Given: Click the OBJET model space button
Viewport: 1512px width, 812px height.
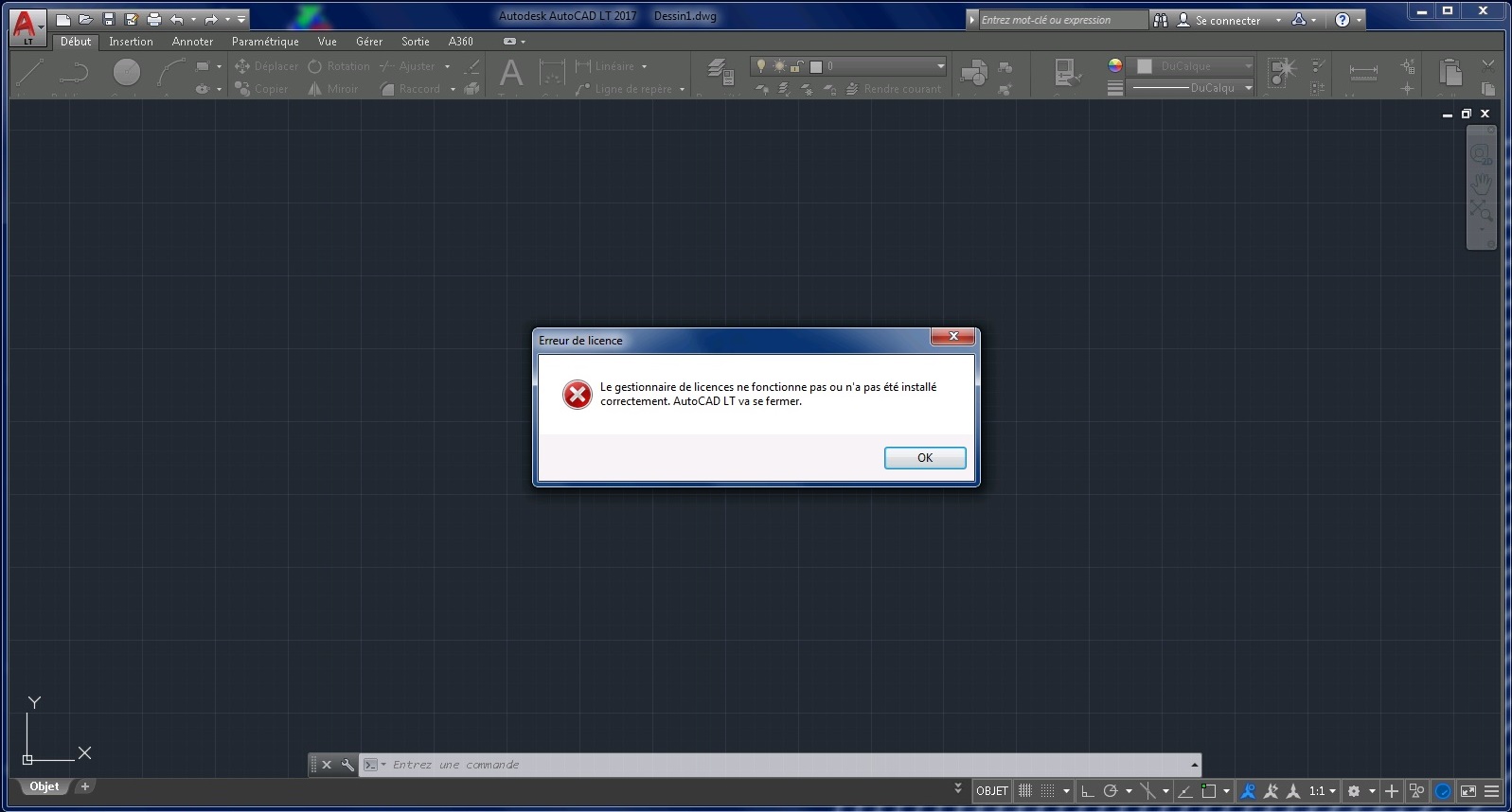Looking at the screenshot, I should click(992, 791).
